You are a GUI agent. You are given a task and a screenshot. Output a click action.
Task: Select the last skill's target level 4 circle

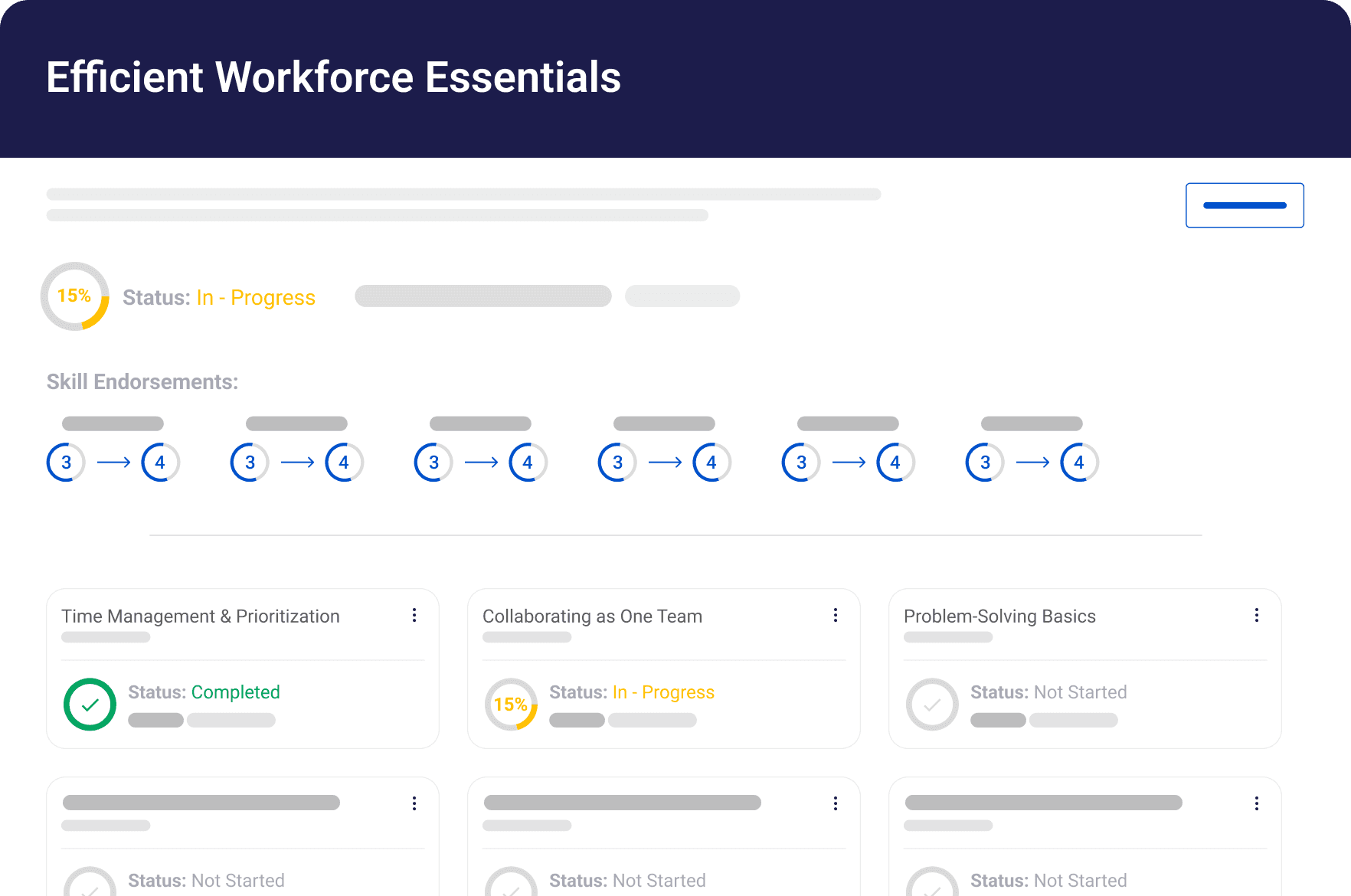tap(1079, 463)
